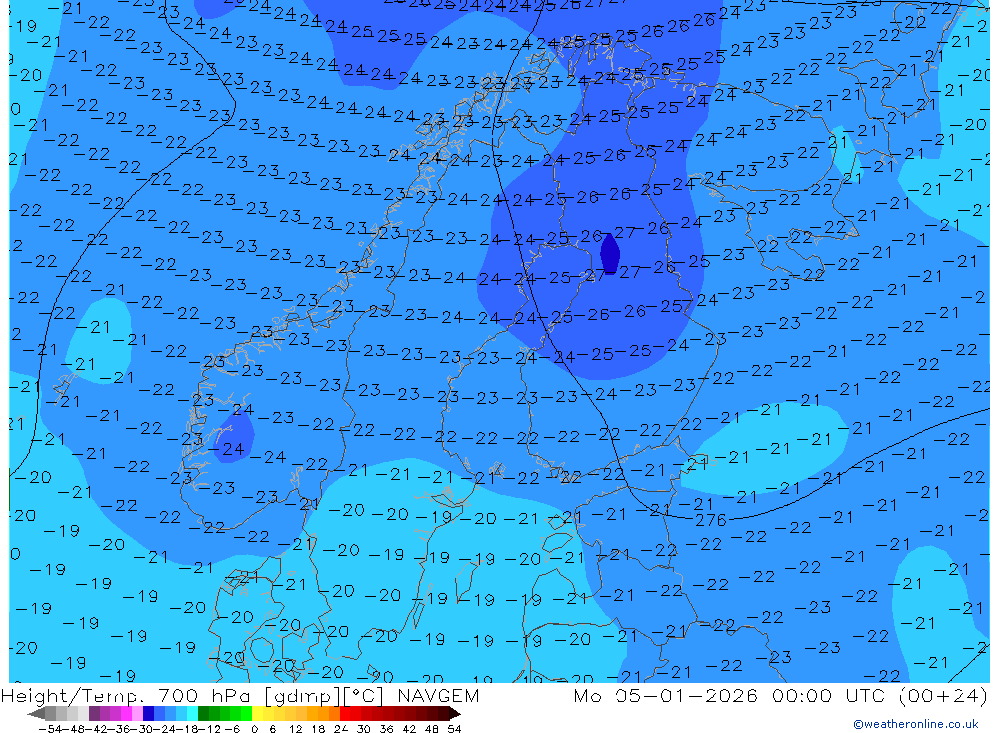Pick the orange swatch in the legend
1000x733 pixels.
point(323,714)
